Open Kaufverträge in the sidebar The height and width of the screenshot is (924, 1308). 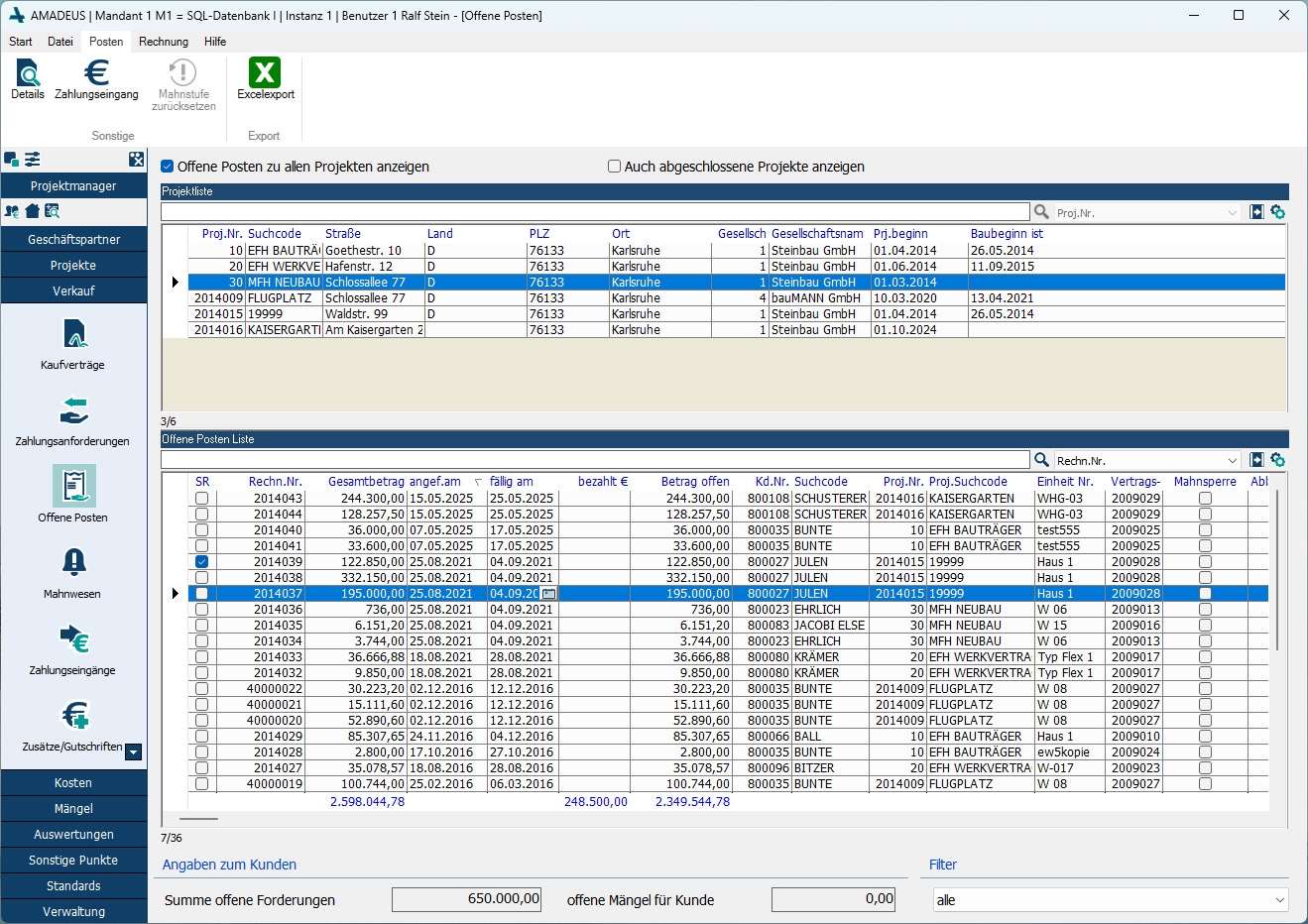click(x=72, y=343)
